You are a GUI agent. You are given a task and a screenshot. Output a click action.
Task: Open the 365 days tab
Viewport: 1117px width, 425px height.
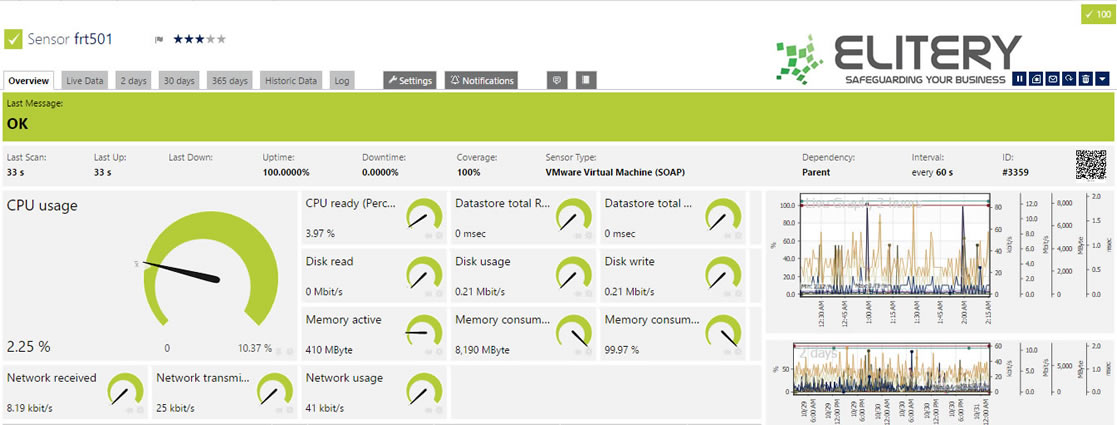coord(230,80)
